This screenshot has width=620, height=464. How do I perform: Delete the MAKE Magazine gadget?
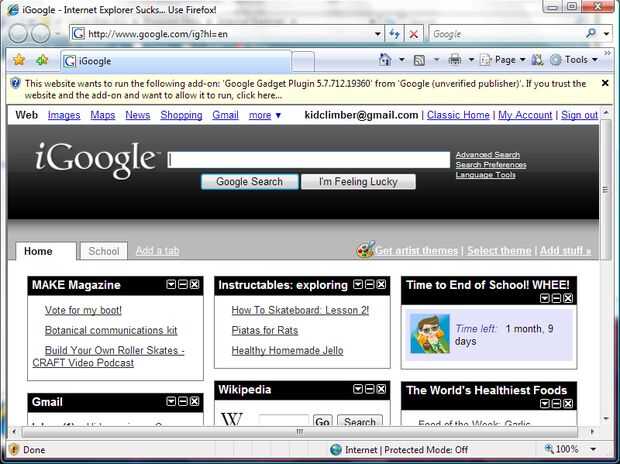pyautogui.click(x=194, y=284)
